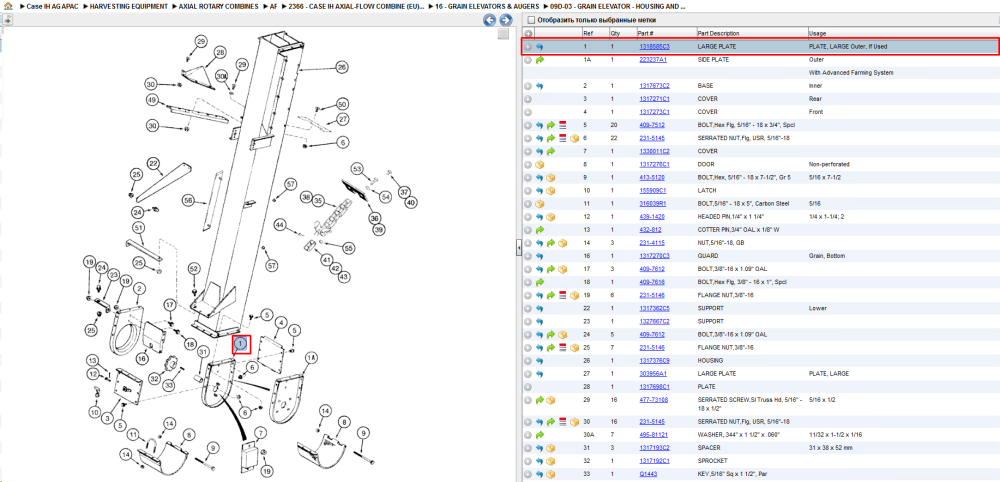Click box icon on SERRATED SCREW row
Image resolution: width=1000 pixels, height=482 pixels.
click(x=551, y=400)
